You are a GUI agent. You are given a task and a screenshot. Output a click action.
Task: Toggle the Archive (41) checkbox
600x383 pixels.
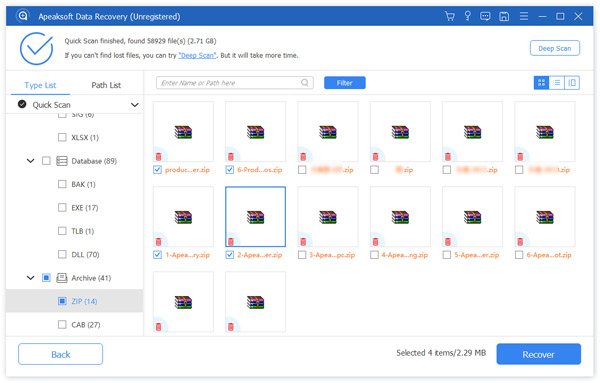[46, 277]
